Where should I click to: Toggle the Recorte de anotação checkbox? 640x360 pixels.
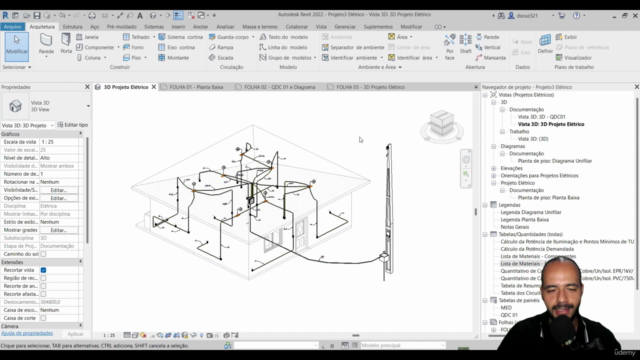pos(43,286)
